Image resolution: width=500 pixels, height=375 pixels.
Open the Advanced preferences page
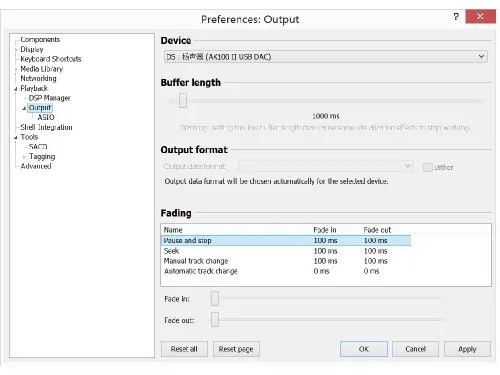[x=36, y=166]
